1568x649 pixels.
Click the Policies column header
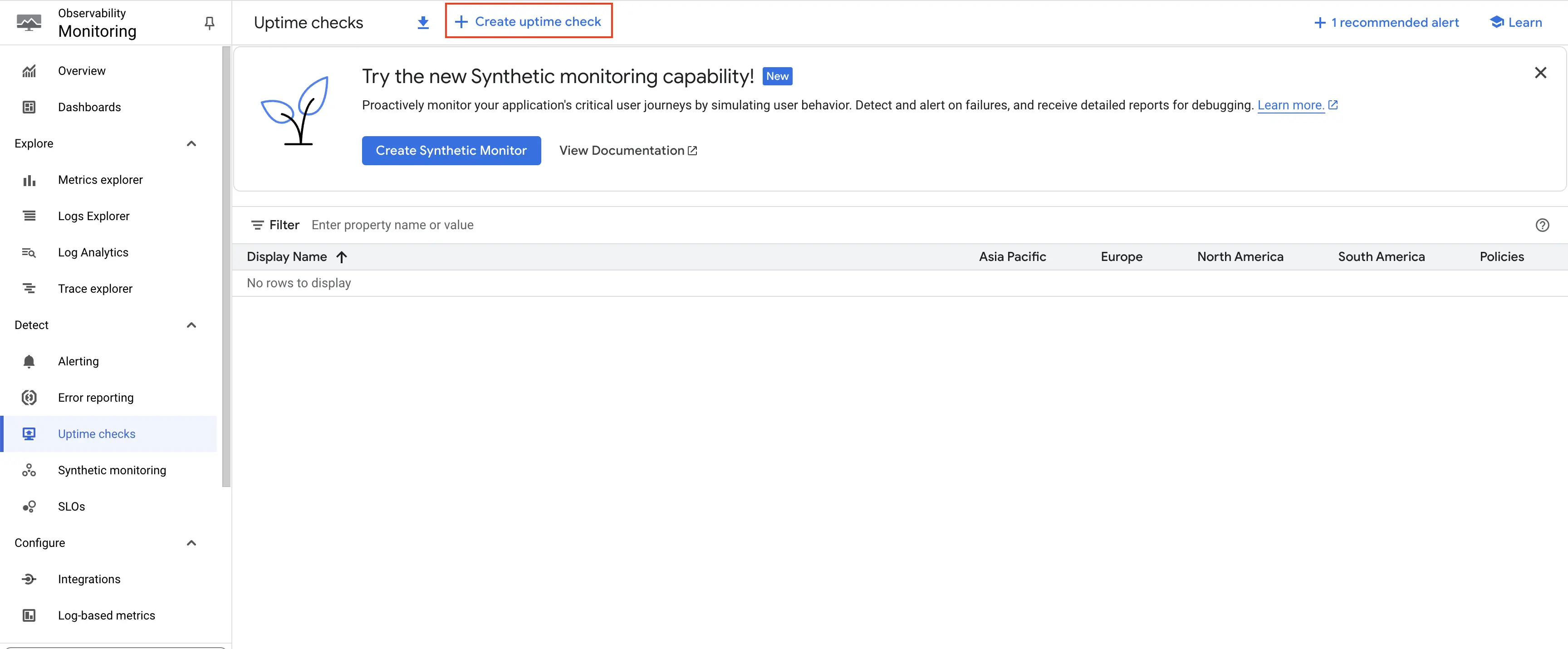pos(1502,257)
